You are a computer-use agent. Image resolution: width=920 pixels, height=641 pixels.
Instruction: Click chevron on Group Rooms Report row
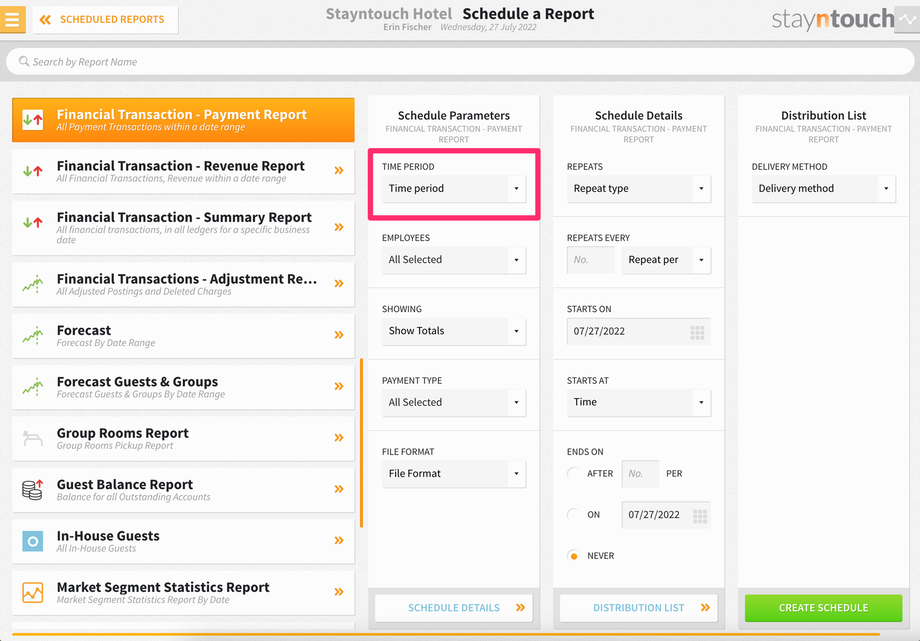point(339,438)
